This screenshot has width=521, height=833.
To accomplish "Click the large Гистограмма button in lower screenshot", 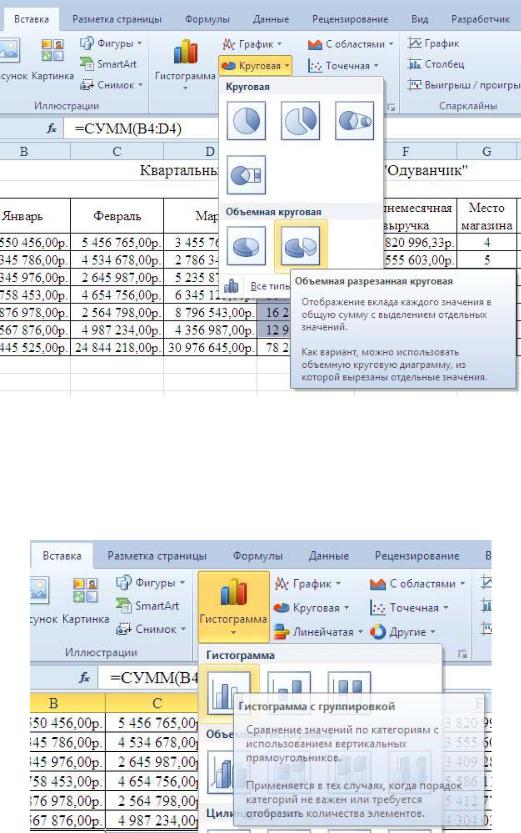I will [x=233, y=607].
